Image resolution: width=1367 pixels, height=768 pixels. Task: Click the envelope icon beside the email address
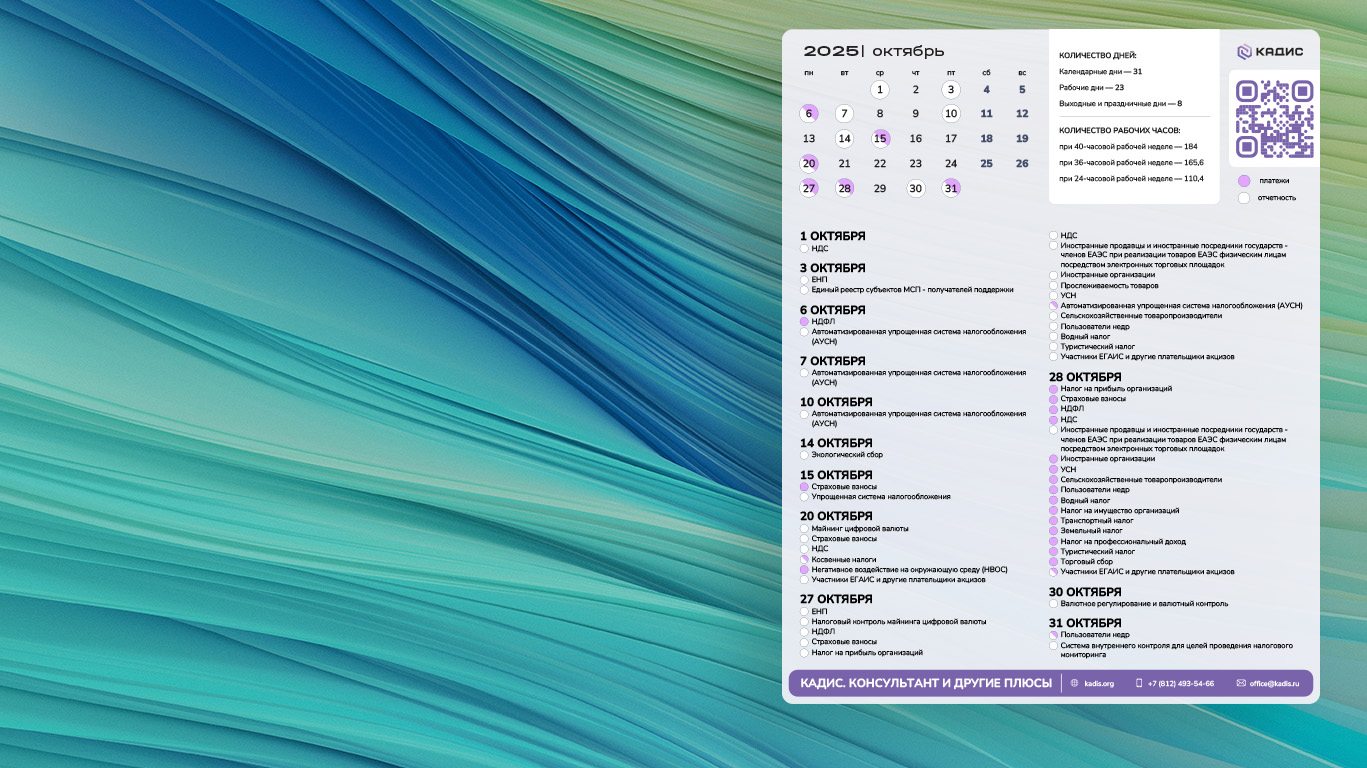1241,683
